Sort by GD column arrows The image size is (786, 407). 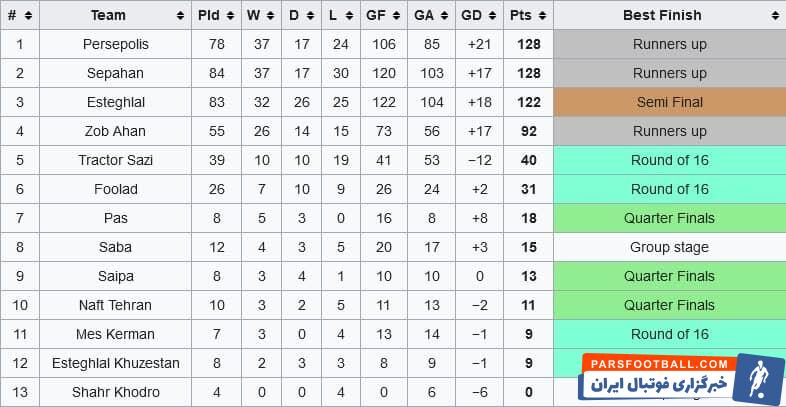[492, 15]
